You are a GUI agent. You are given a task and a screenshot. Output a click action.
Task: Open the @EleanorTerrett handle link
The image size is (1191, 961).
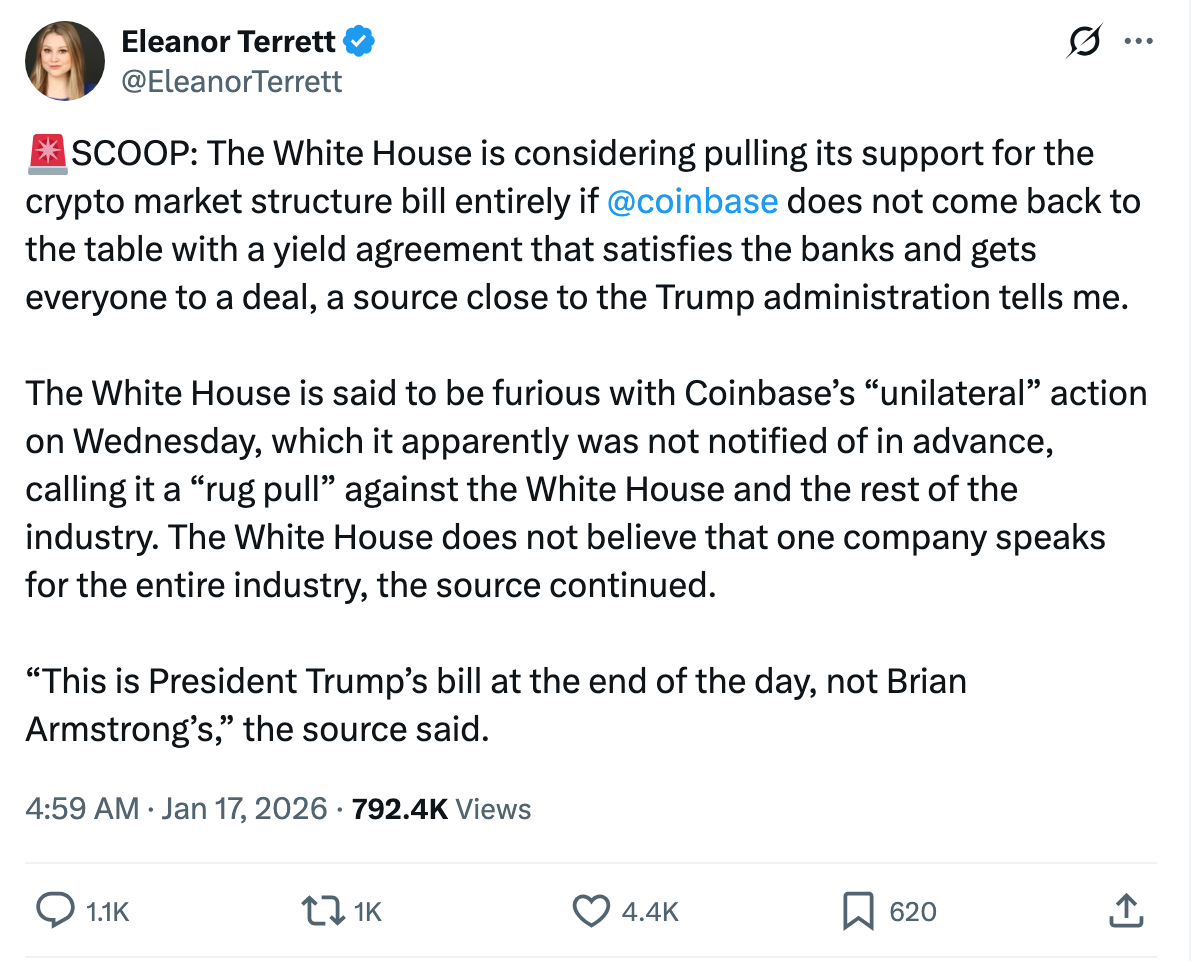point(231,81)
